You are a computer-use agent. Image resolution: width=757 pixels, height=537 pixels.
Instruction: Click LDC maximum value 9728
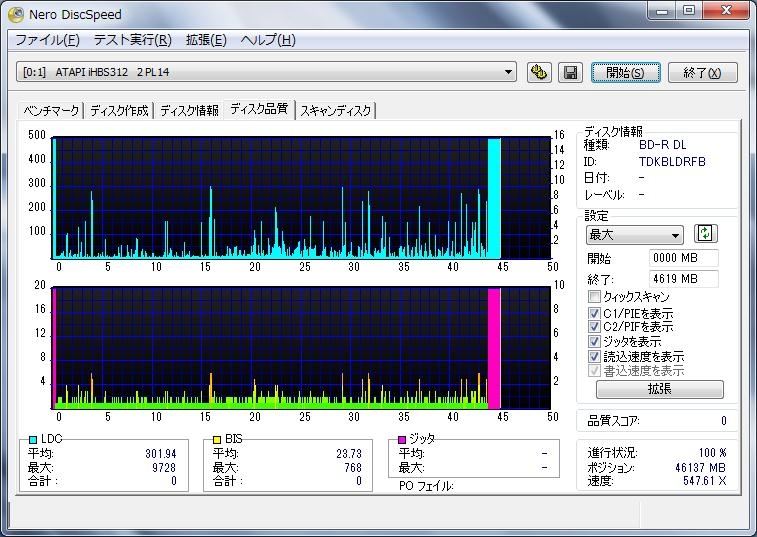(164, 467)
